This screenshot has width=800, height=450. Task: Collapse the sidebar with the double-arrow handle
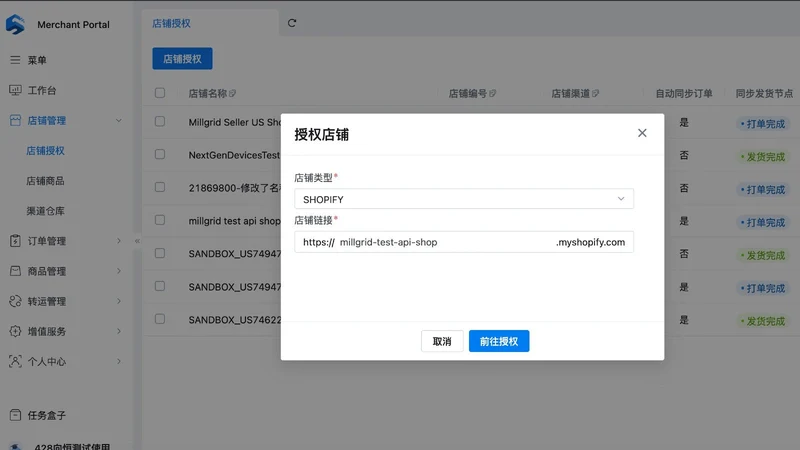click(x=137, y=241)
